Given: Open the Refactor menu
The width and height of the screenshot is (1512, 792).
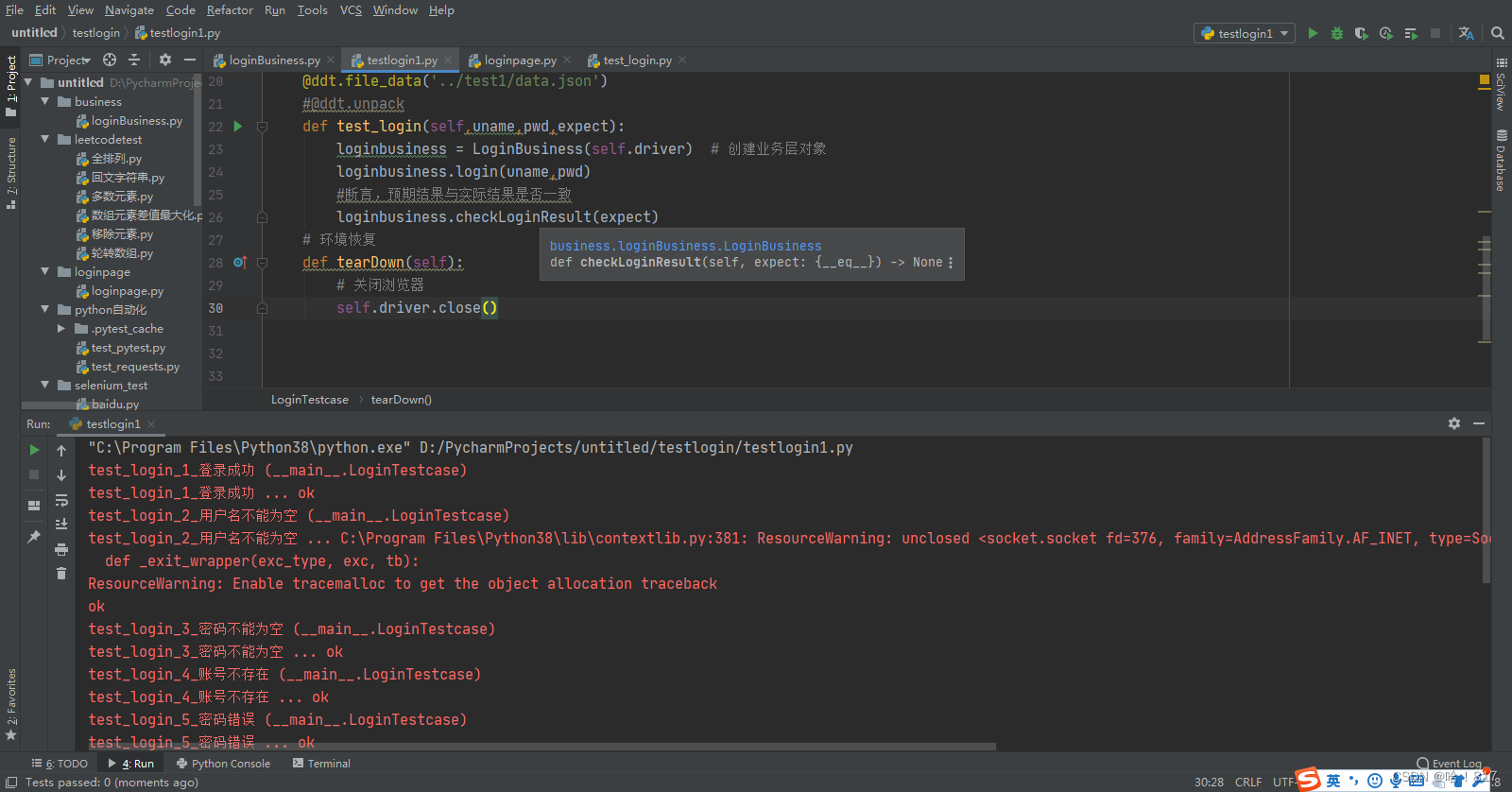Looking at the screenshot, I should pos(230,10).
